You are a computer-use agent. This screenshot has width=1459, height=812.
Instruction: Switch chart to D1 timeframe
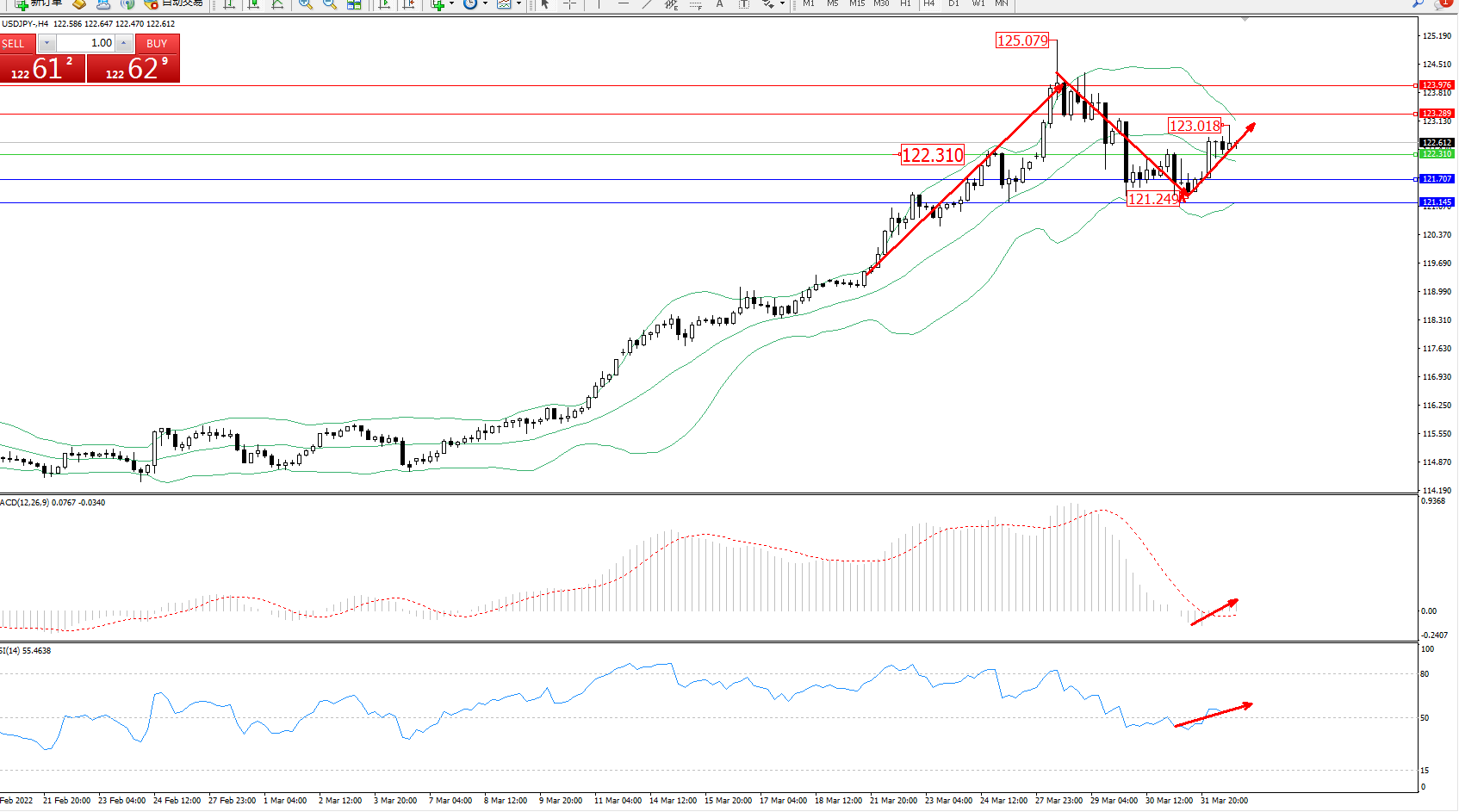tap(953, 3)
